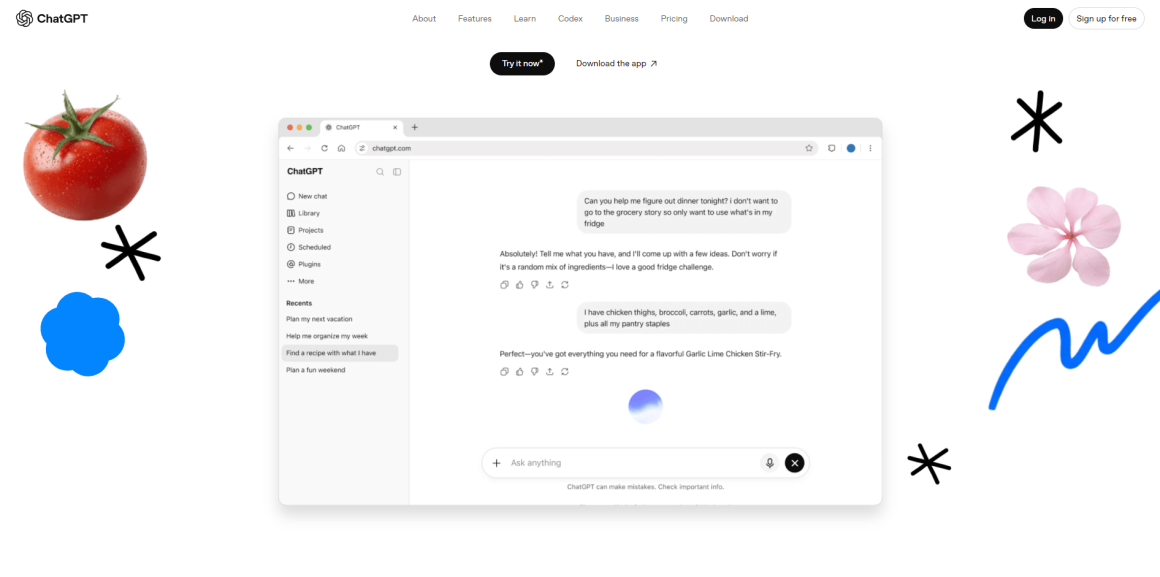Reload the page using the refresh icon
Viewport: 1160px width, 577px height.
(x=324, y=148)
